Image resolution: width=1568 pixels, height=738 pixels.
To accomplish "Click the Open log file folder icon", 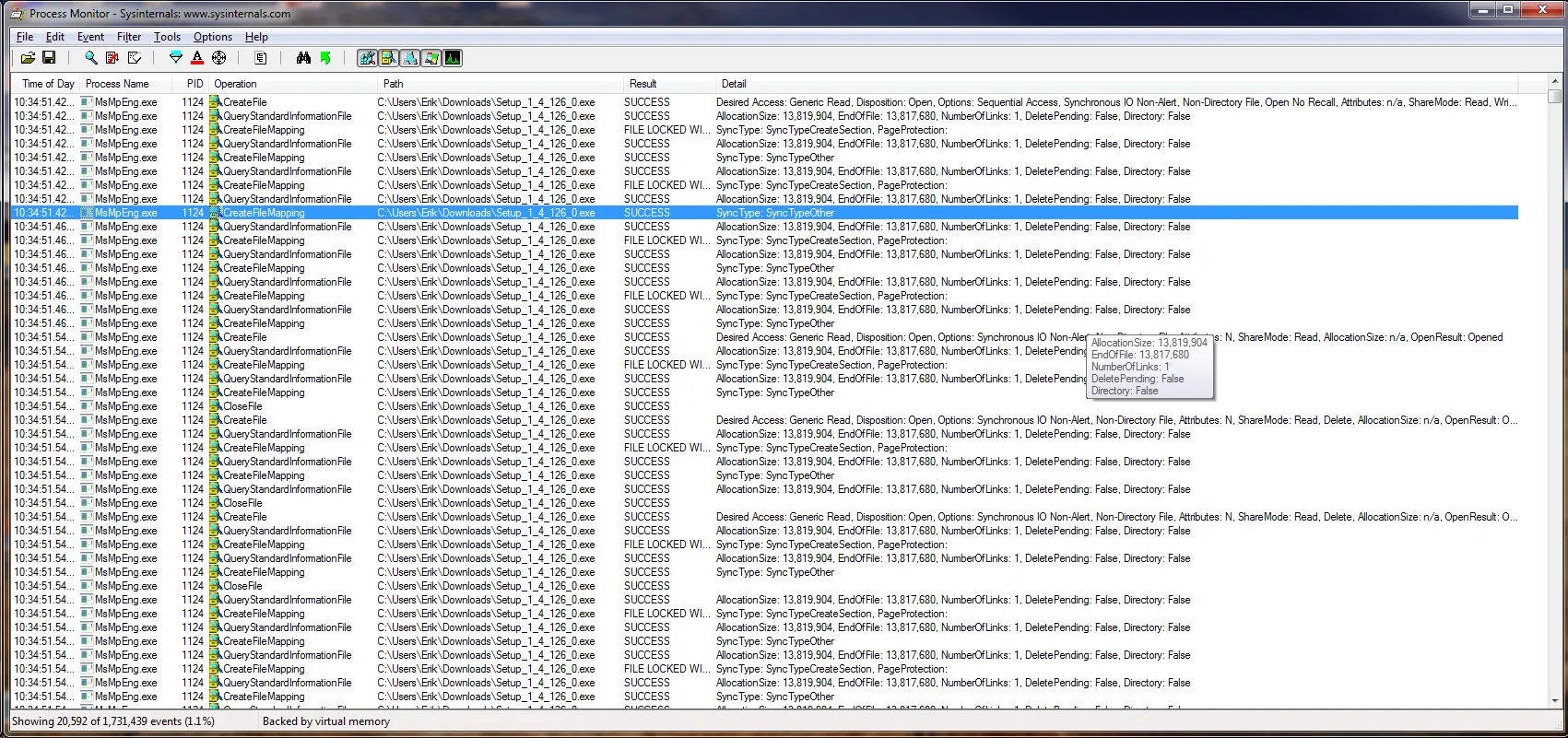I will click(x=29, y=58).
